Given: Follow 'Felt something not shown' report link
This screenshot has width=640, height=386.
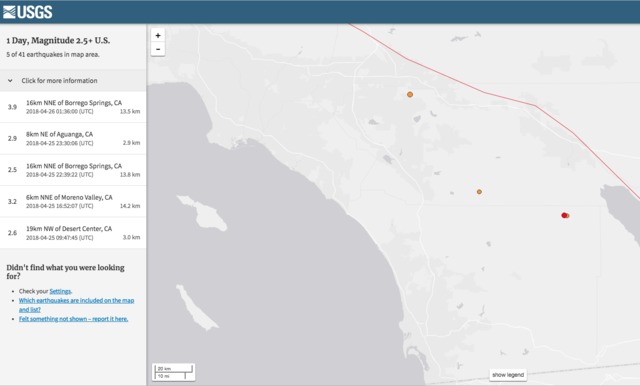Looking at the screenshot, I should 73,319.
